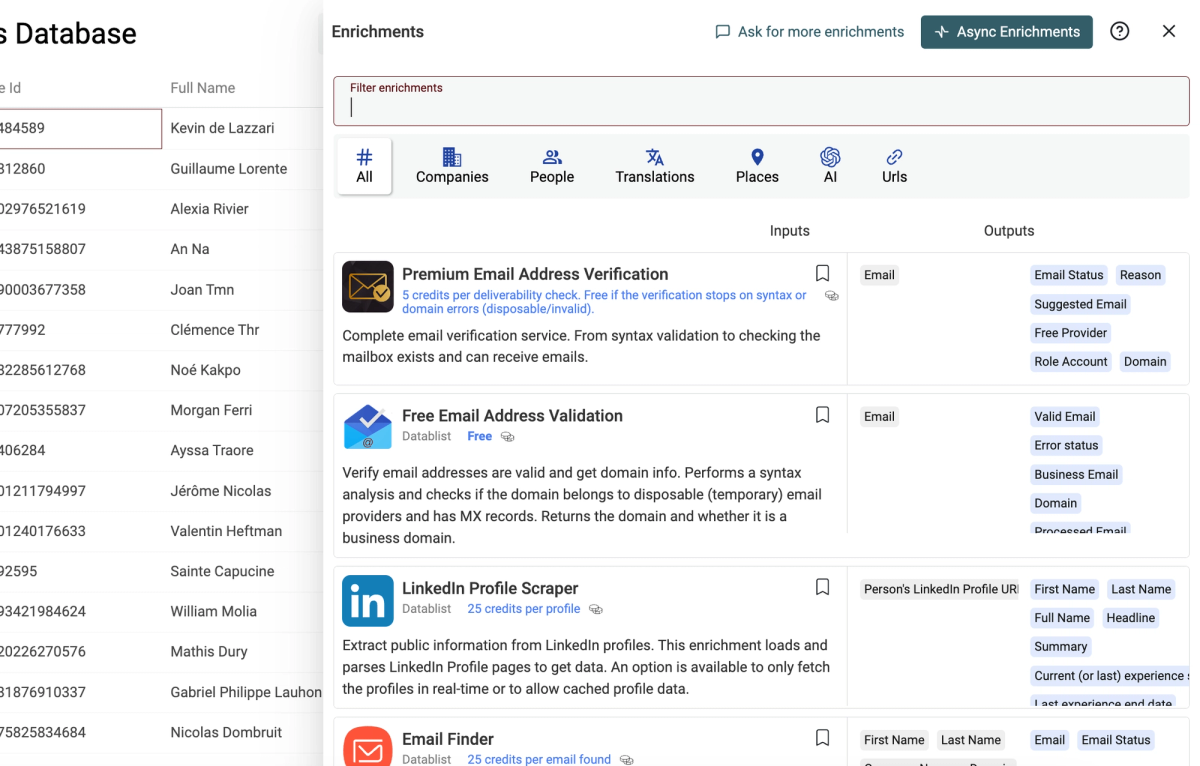The width and height of the screenshot is (1200, 766).
Task: Select William Molia name cell
Action: 213,611
